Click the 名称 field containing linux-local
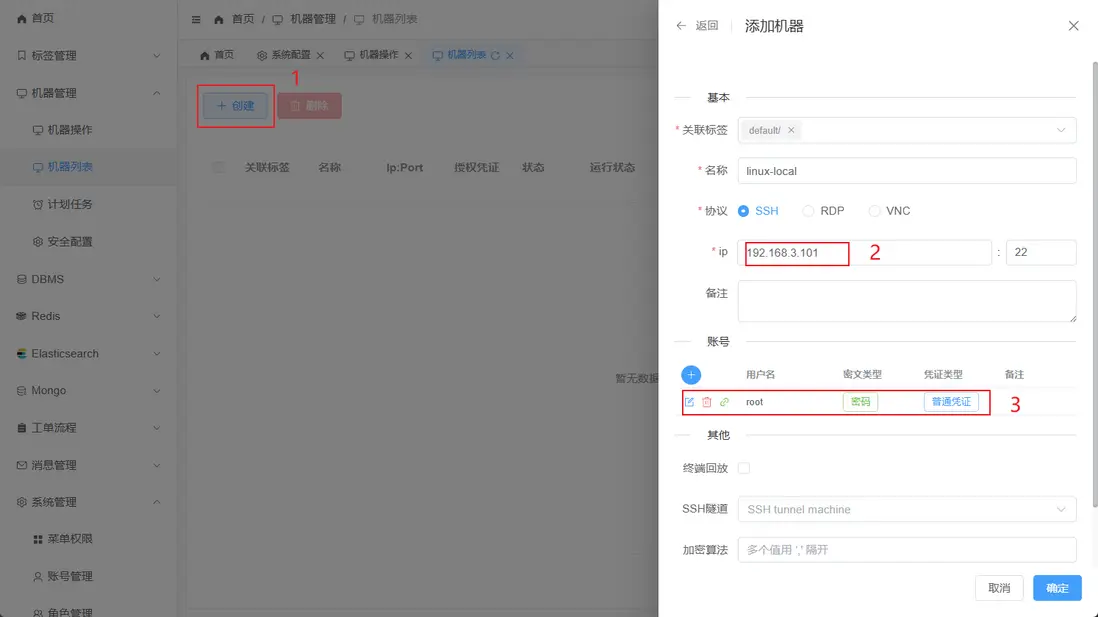Screen dimensions: 1098x617 [907, 171]
